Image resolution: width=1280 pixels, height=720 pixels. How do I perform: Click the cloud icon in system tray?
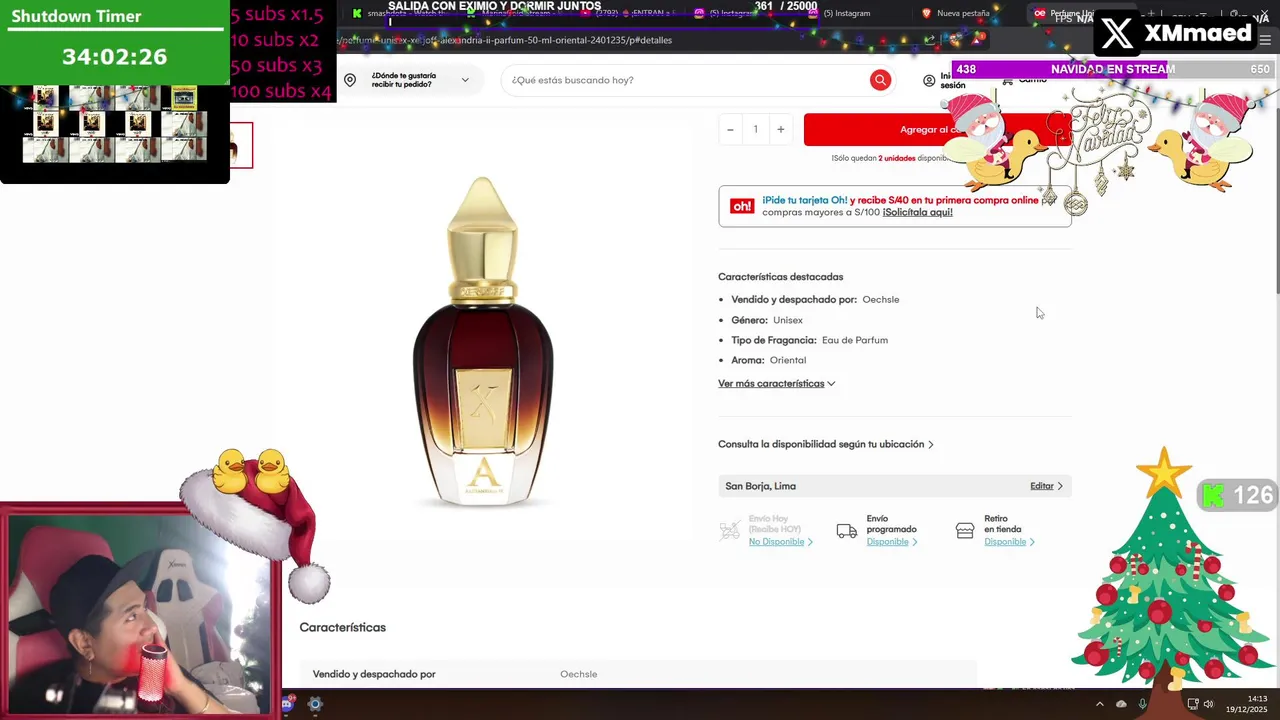tap(1121, 704)
